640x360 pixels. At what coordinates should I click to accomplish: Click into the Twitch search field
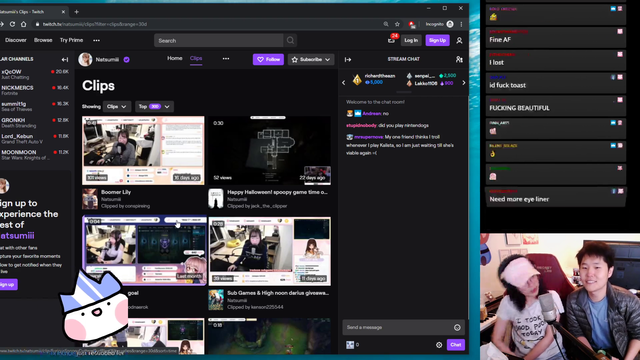[219, 40]
